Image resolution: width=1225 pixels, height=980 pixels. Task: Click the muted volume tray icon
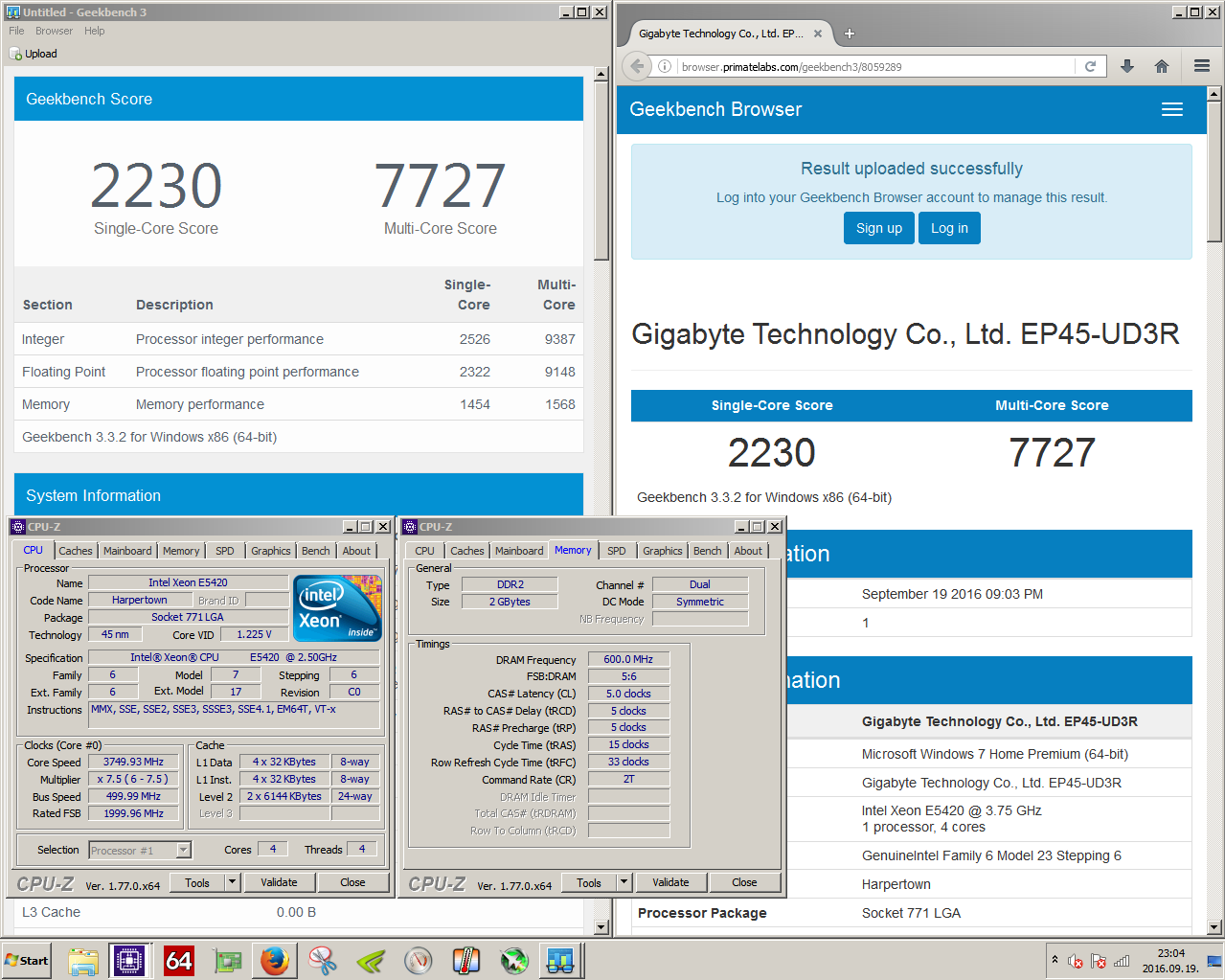[x=1076, y=961]
